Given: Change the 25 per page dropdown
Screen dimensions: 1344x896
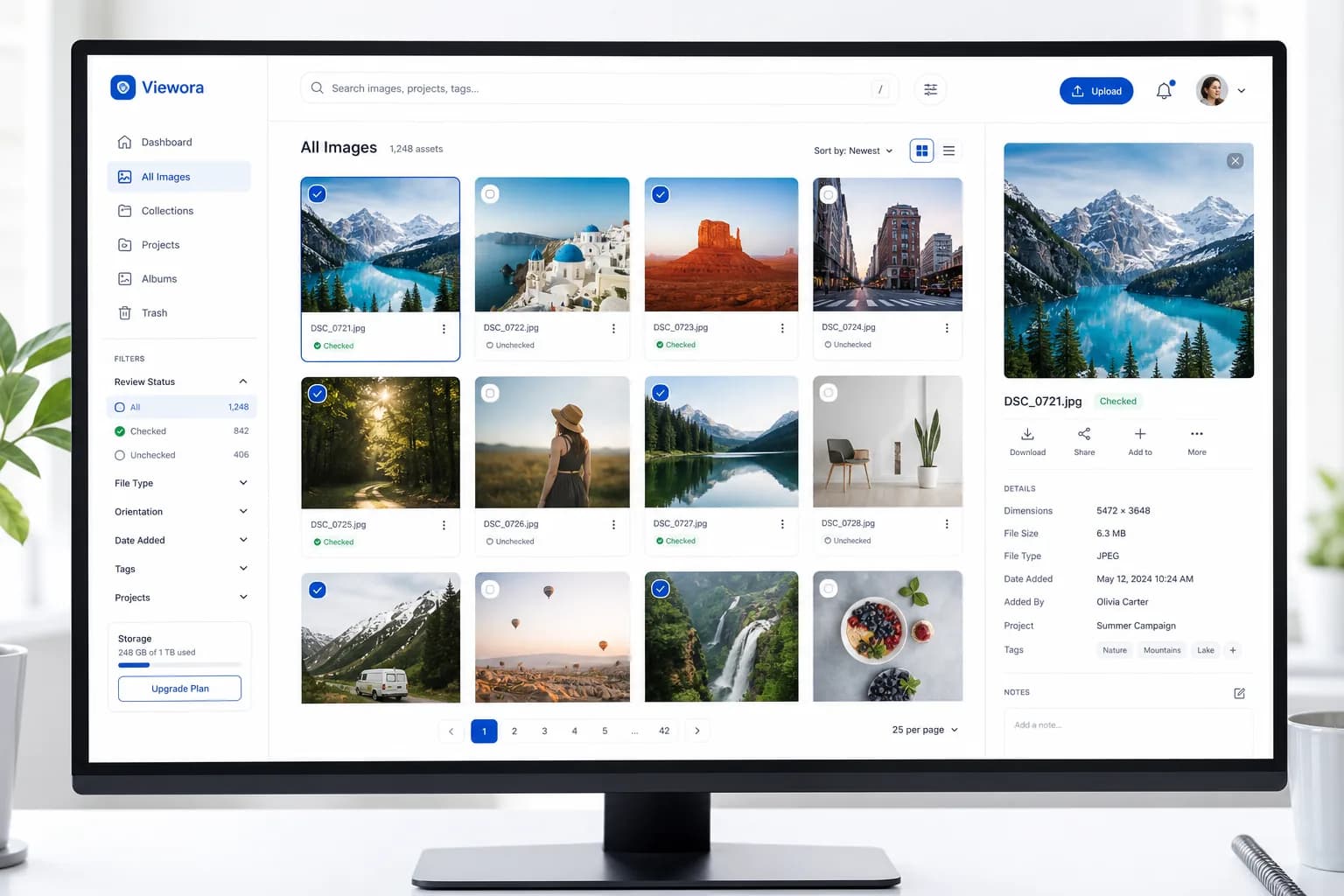Looking at the screenshot, I should (x=925, y=730).
